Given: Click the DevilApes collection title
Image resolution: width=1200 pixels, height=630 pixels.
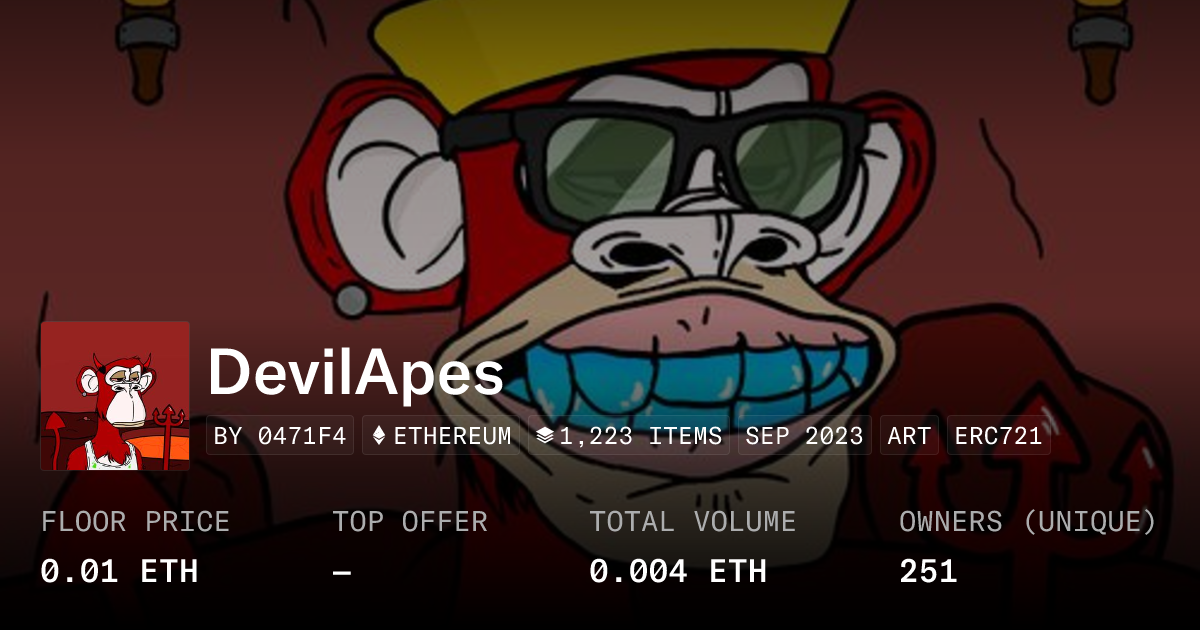Looking at the screenshot, I should point(356,373).
